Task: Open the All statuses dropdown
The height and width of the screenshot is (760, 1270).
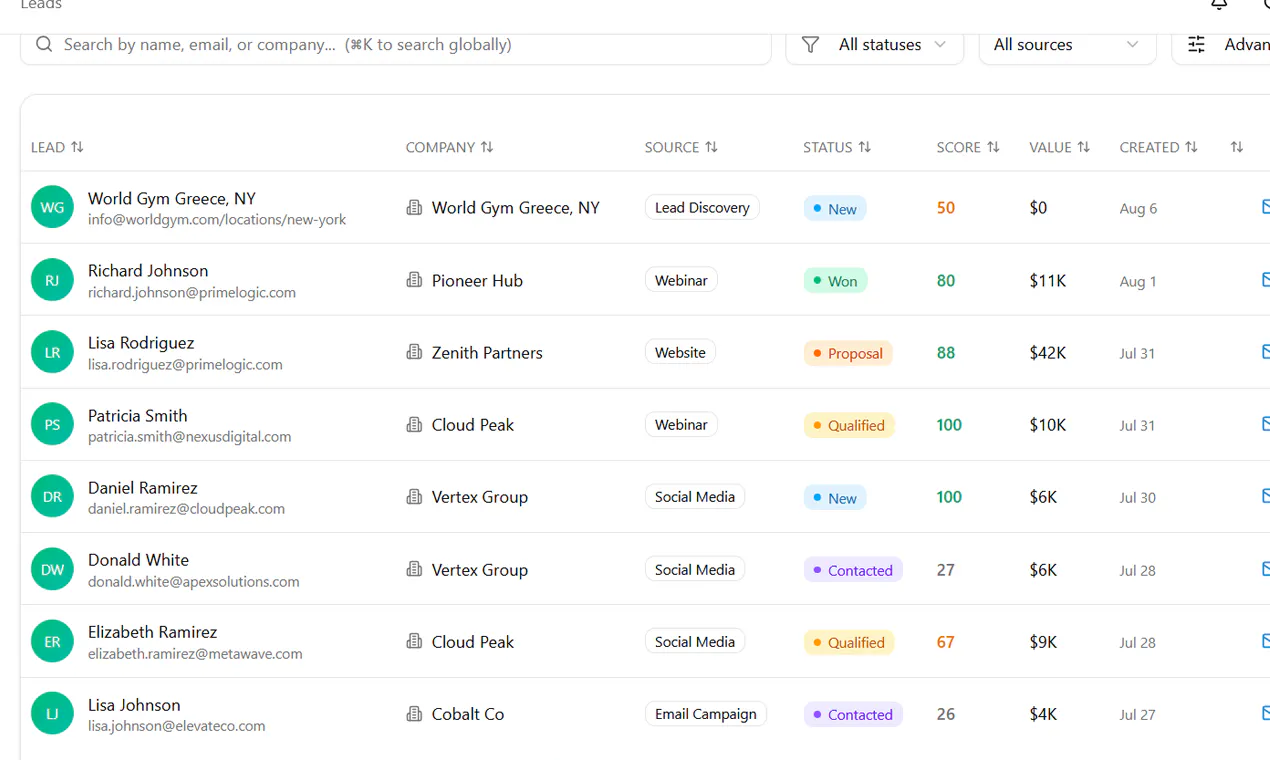Action: (x=875, y=45)
